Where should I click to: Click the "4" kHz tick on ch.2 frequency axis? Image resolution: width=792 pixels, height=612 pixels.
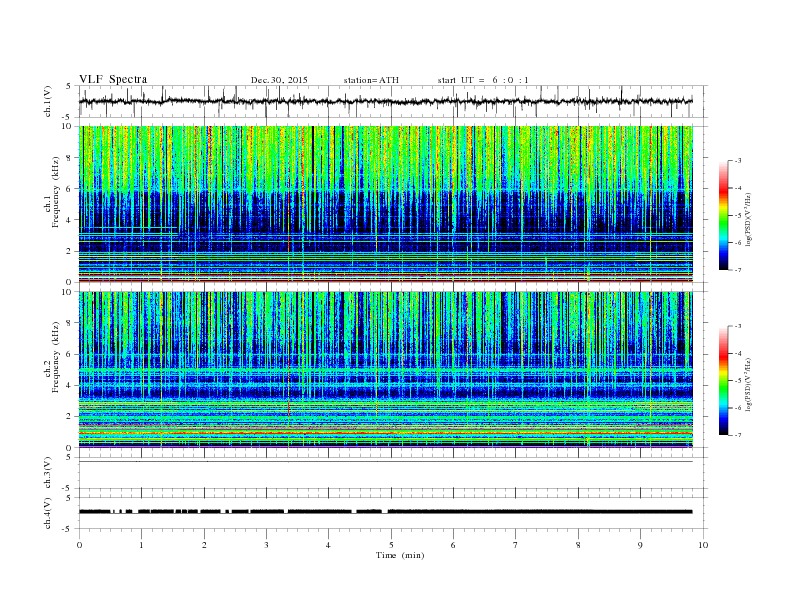70,386
